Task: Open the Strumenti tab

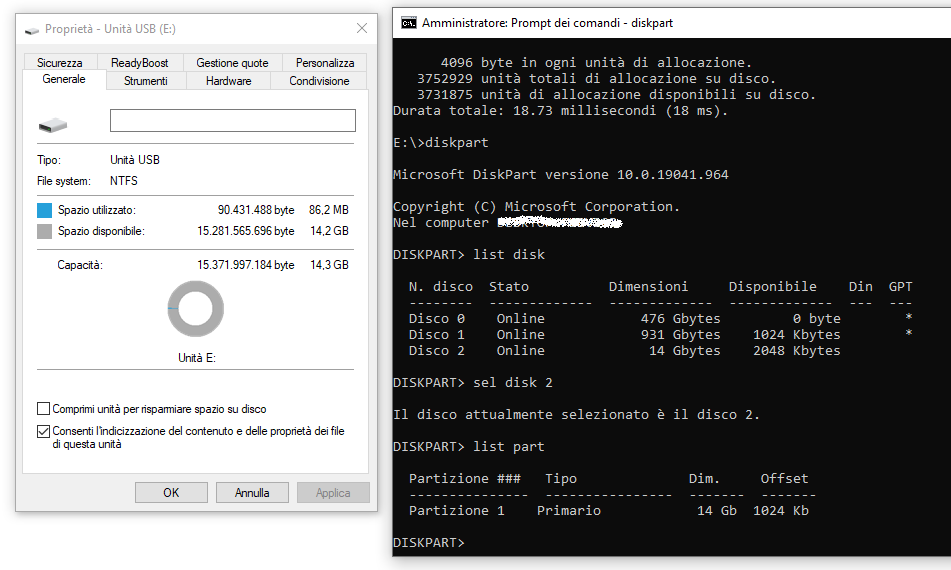Action: (x=146, y=81)
